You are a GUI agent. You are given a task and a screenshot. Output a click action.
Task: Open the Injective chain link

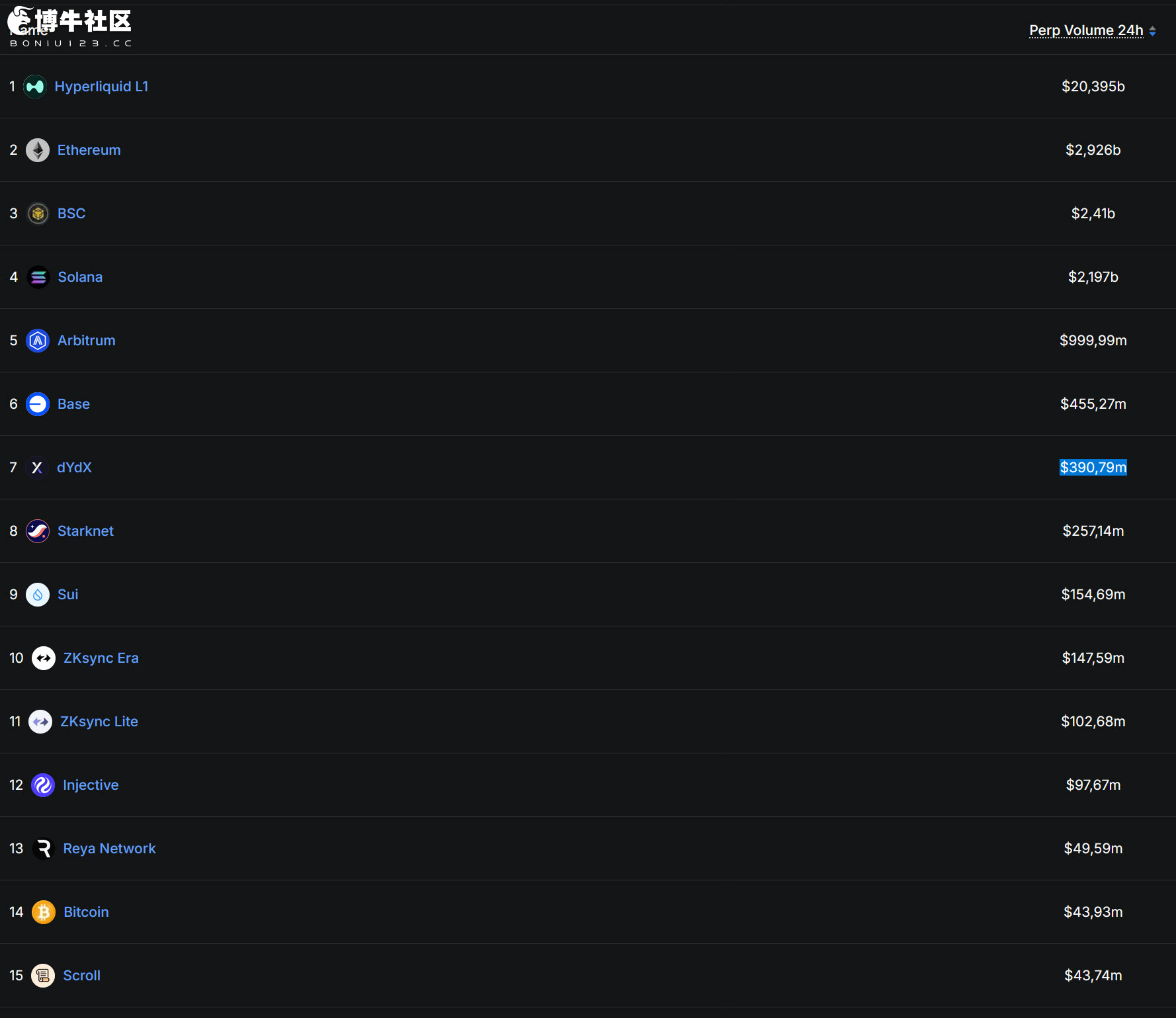tap(91, 785)
